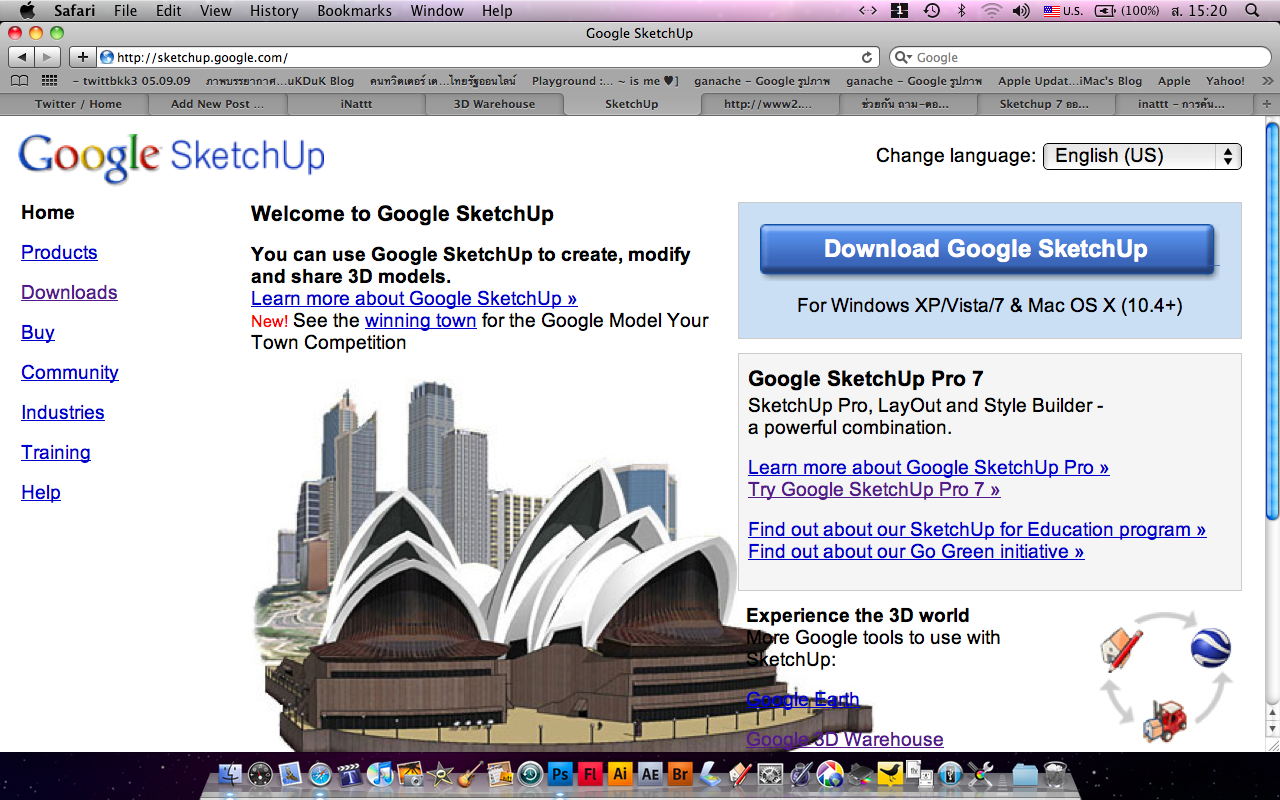Screen dimensions: 1280x800
Task: Open the Trash in the dock
Action: (1054, 773)
